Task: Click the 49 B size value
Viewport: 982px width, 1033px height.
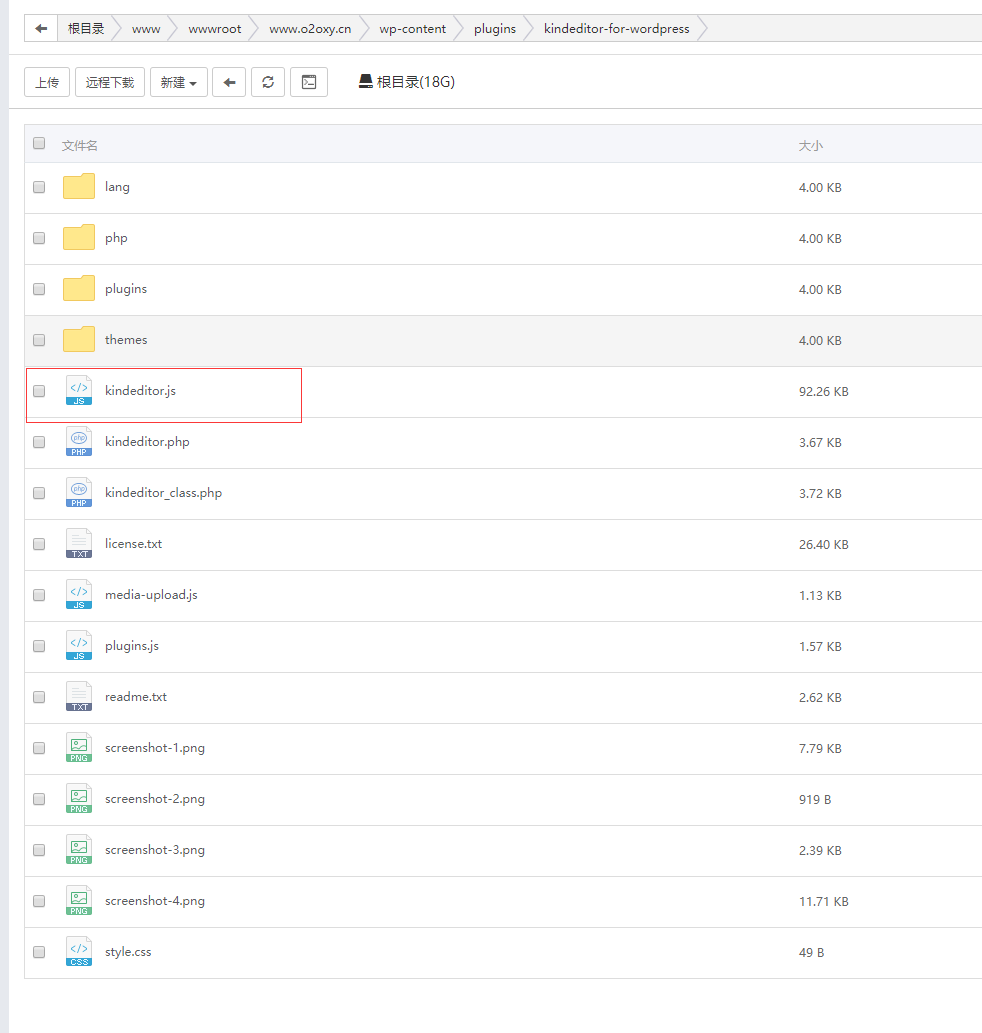Action: coord(811,953)
